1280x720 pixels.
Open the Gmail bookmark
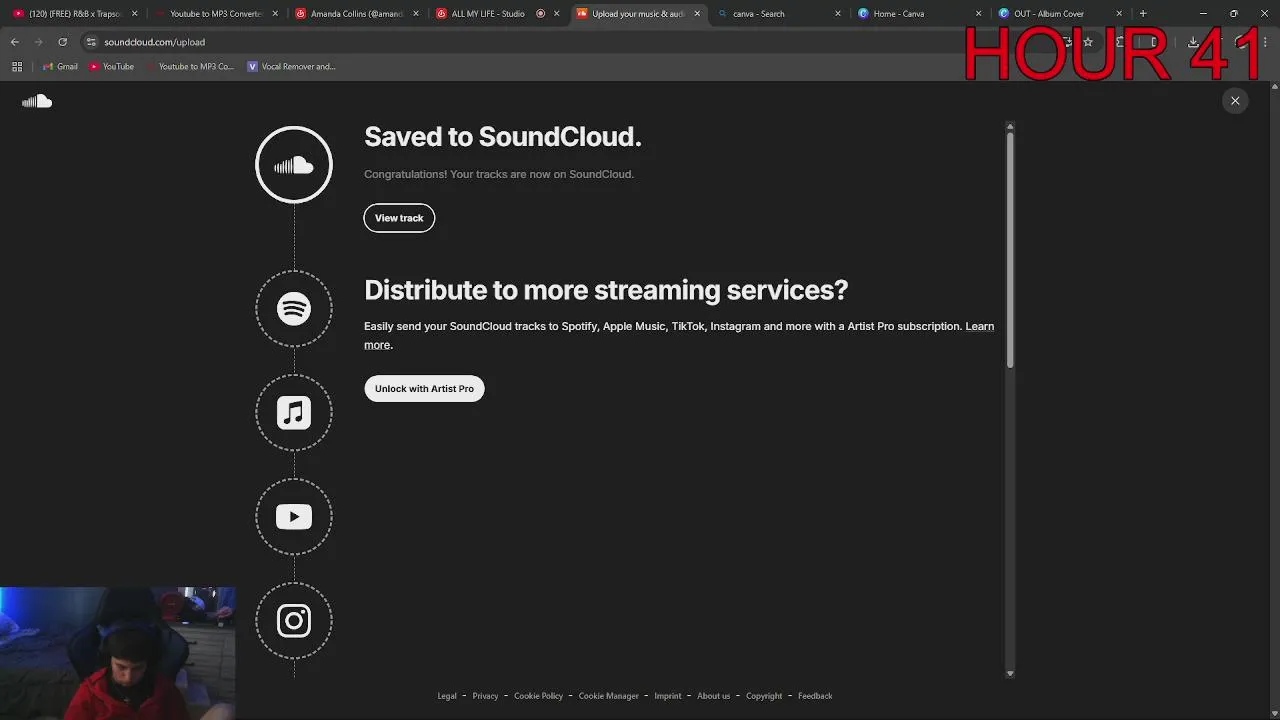[x=60, y=67]
